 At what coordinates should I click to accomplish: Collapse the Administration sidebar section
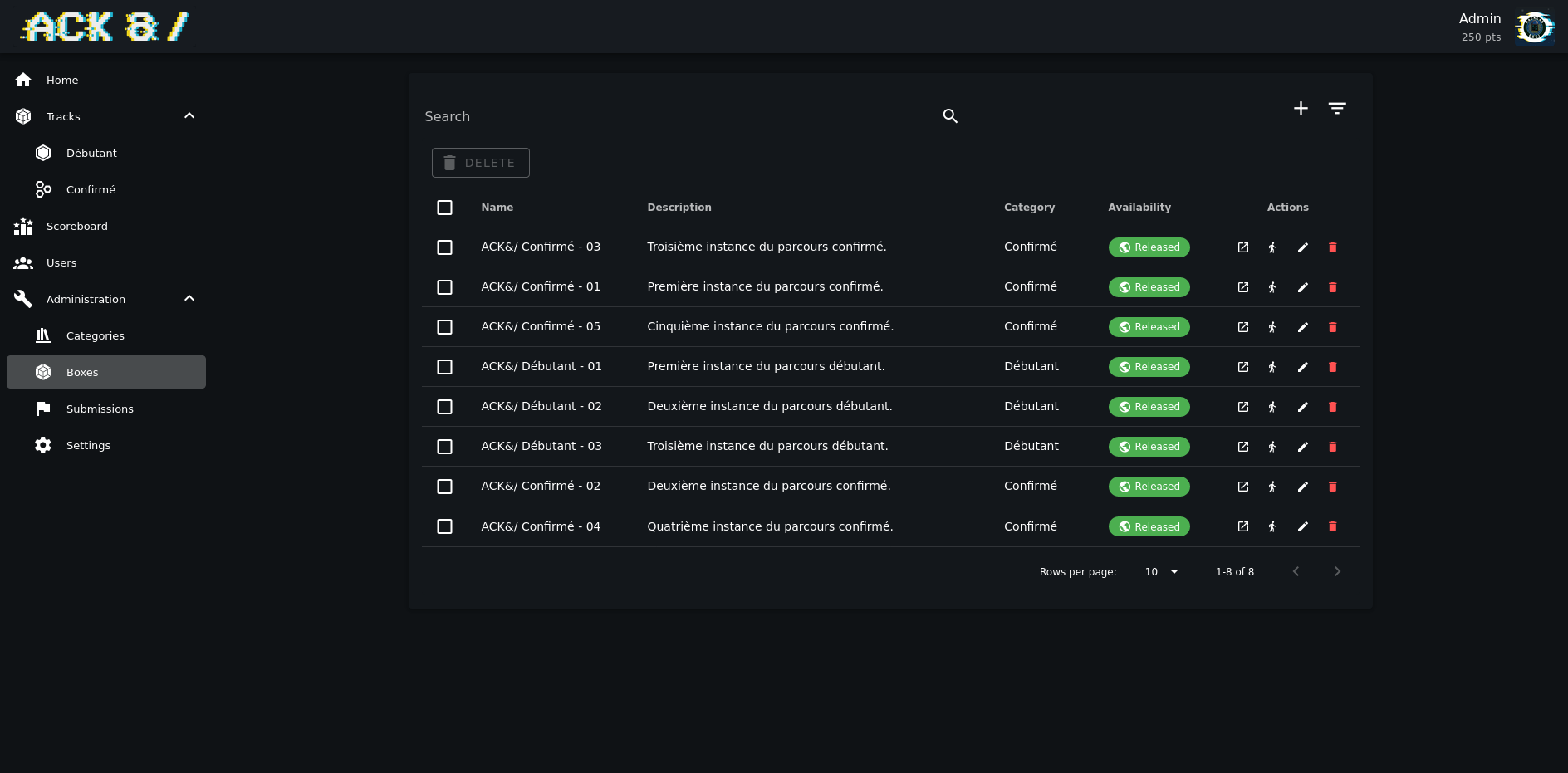[x=189, y=299]
